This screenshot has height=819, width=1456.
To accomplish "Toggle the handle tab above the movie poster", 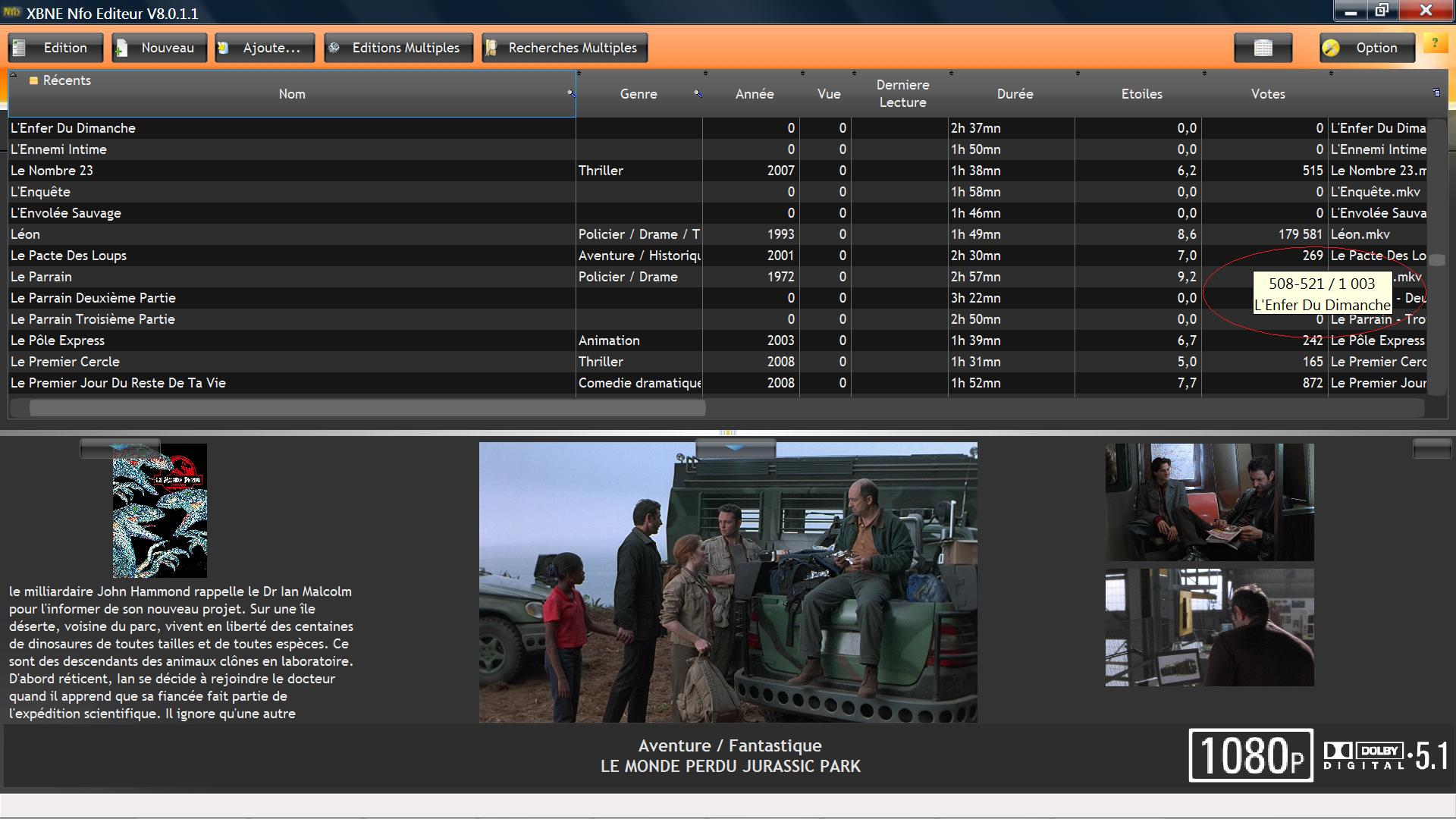I will point(120,448).
